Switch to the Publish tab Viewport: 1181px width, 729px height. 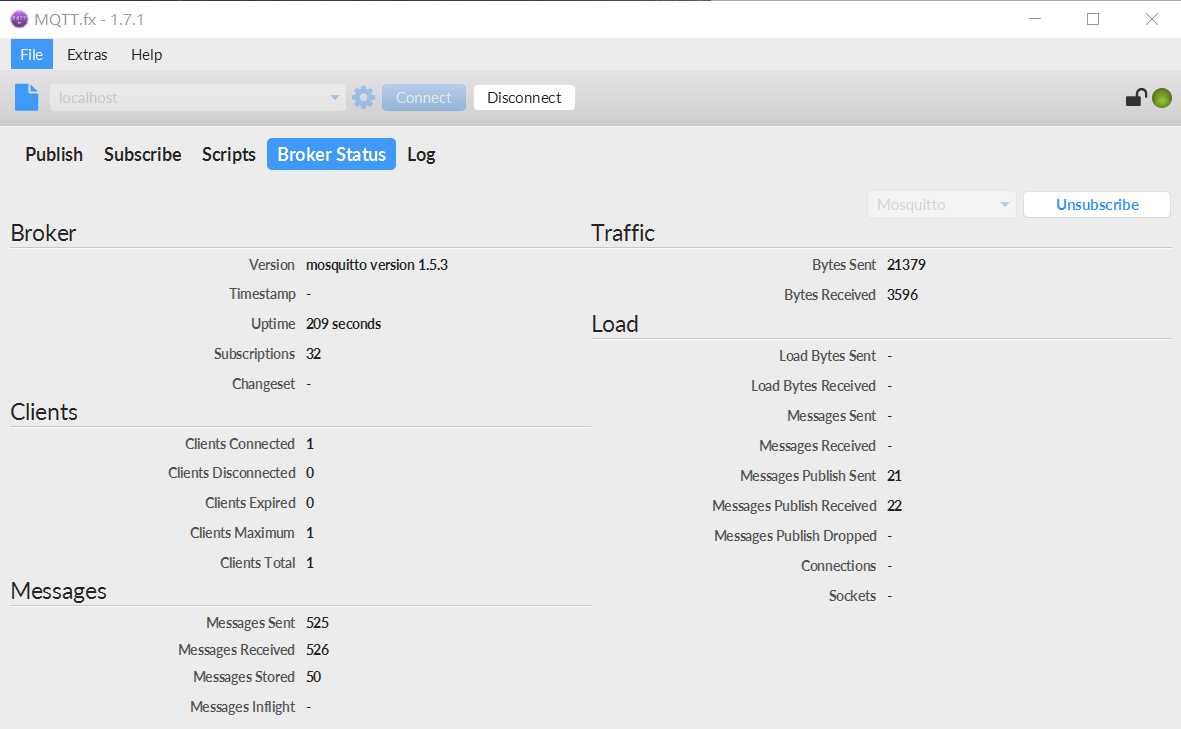[54, 154]
